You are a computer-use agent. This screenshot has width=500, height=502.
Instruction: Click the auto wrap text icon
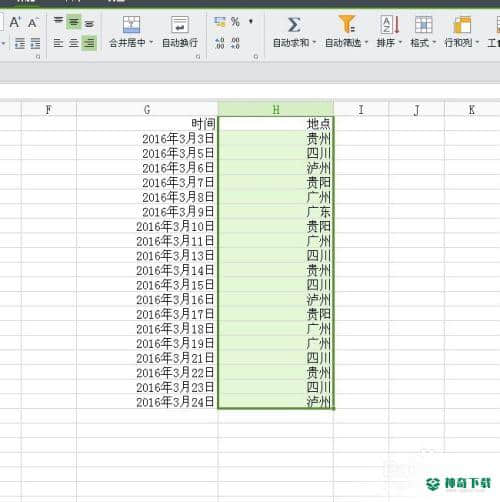(180, 24)
